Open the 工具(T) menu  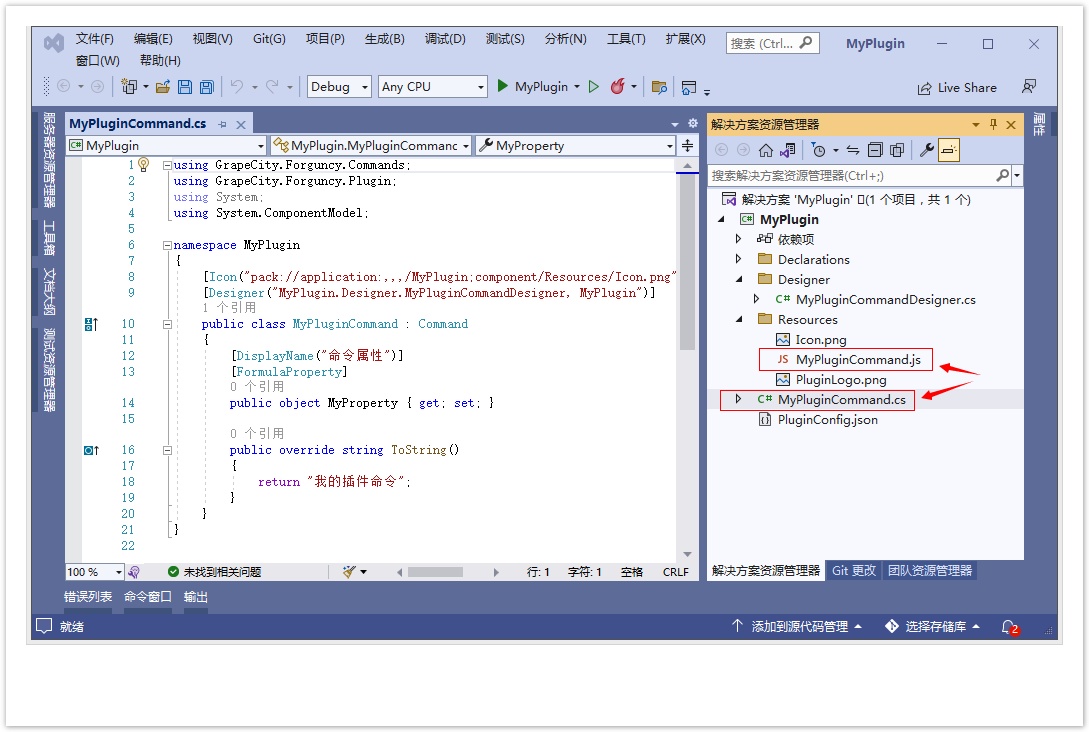click(x=626, y=39)
